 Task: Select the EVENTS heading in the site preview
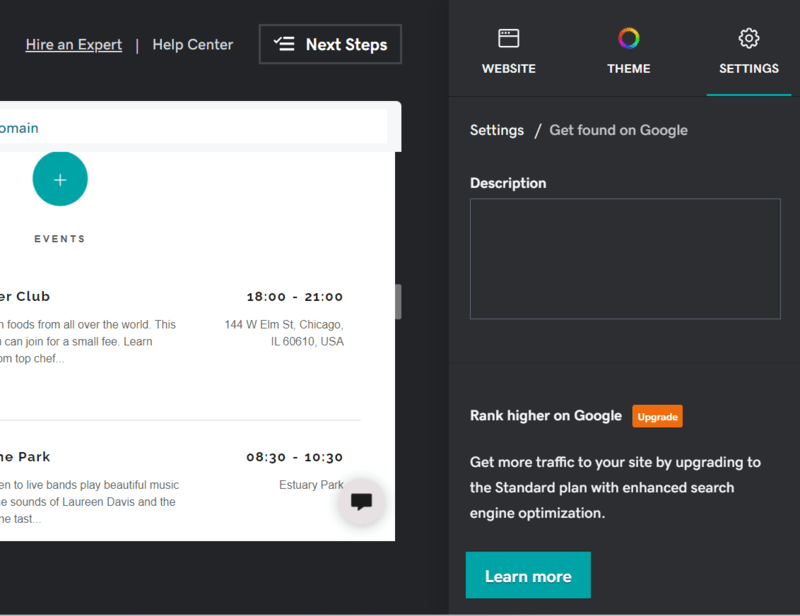60,238
